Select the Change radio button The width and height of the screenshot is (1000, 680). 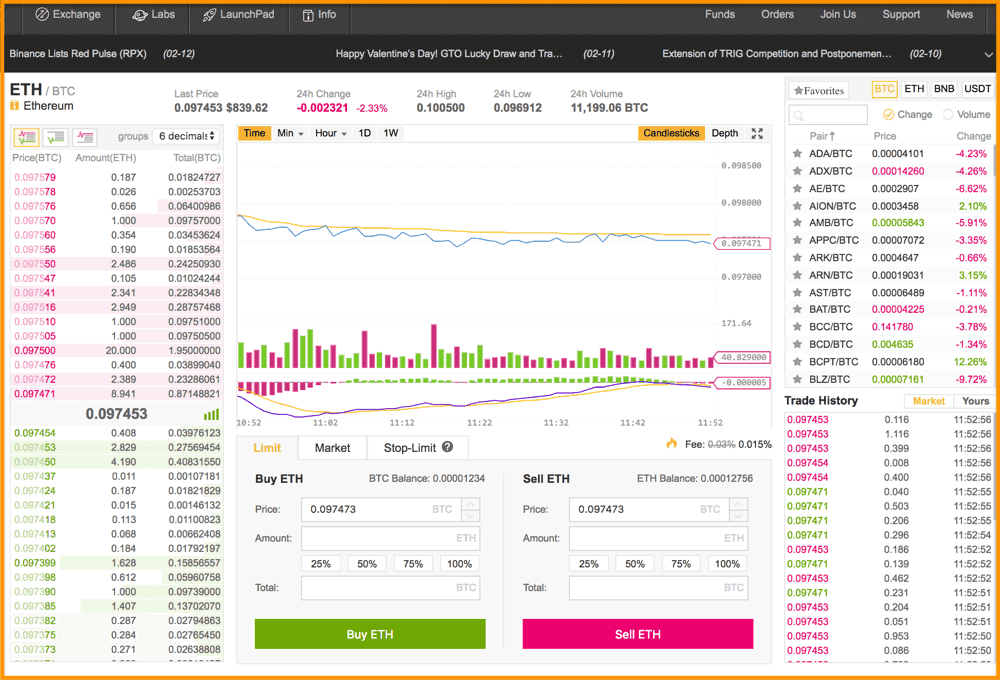[x=888, y=115]
